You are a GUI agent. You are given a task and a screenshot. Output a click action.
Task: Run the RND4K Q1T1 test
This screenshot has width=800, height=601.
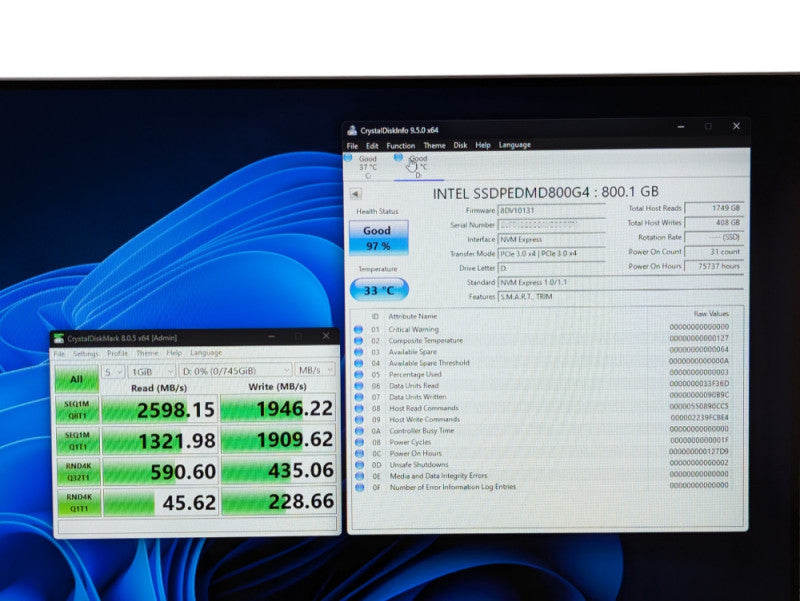click(x=79, y=503)
